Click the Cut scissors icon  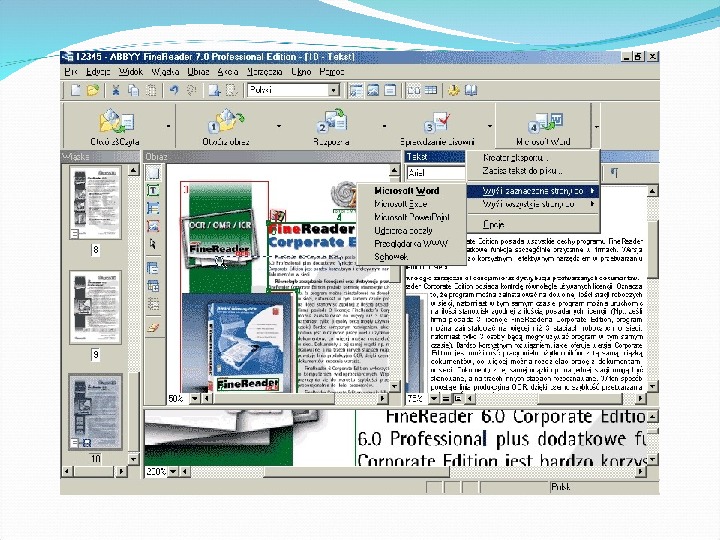point(116,90)
